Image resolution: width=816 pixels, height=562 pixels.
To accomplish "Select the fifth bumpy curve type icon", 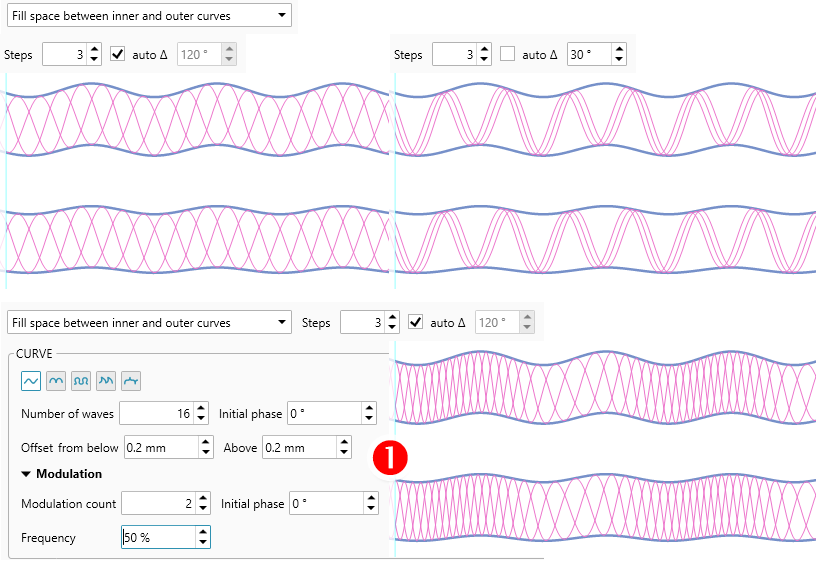I will point(131,381).
